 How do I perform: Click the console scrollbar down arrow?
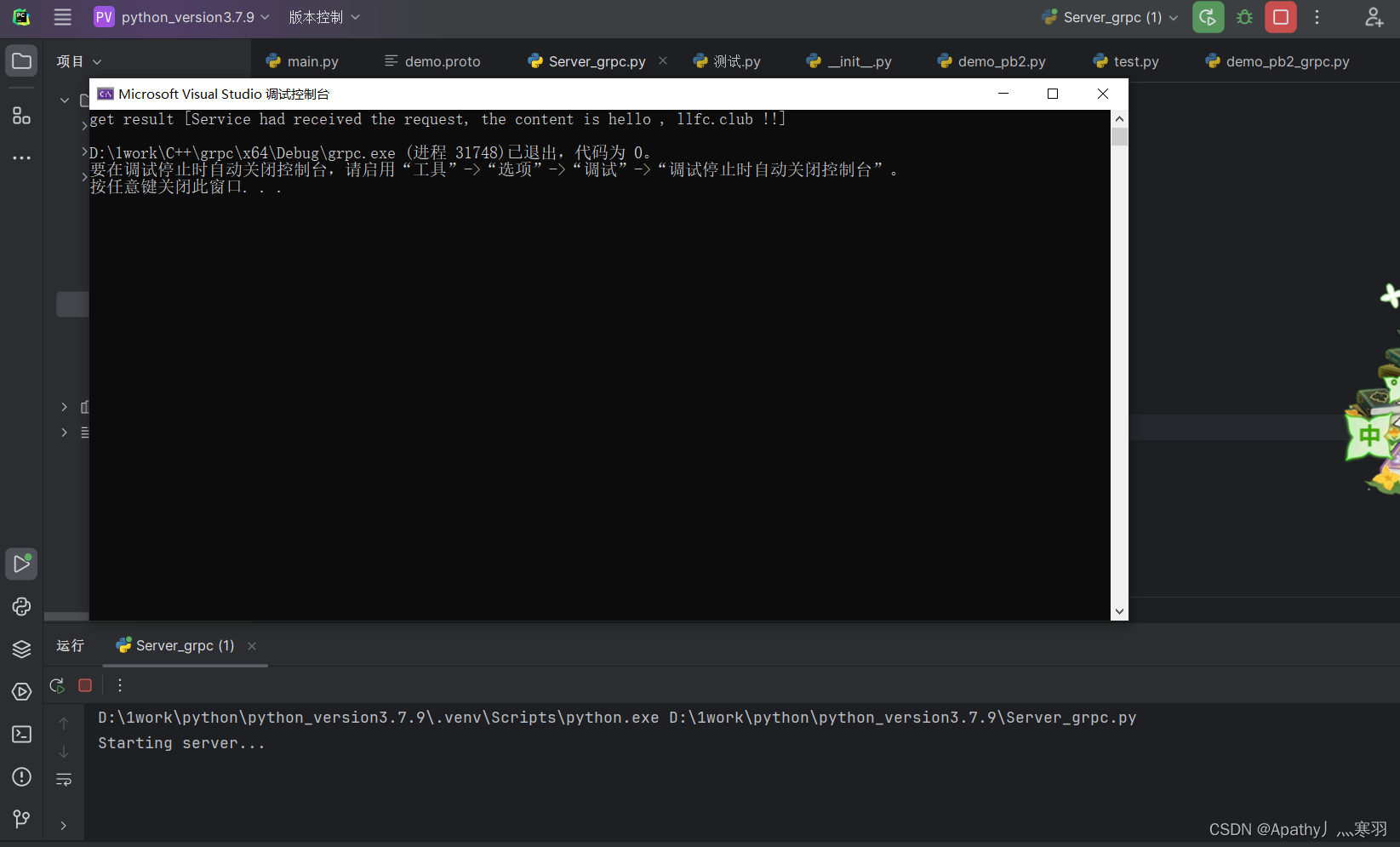[x=1119, y=611]
